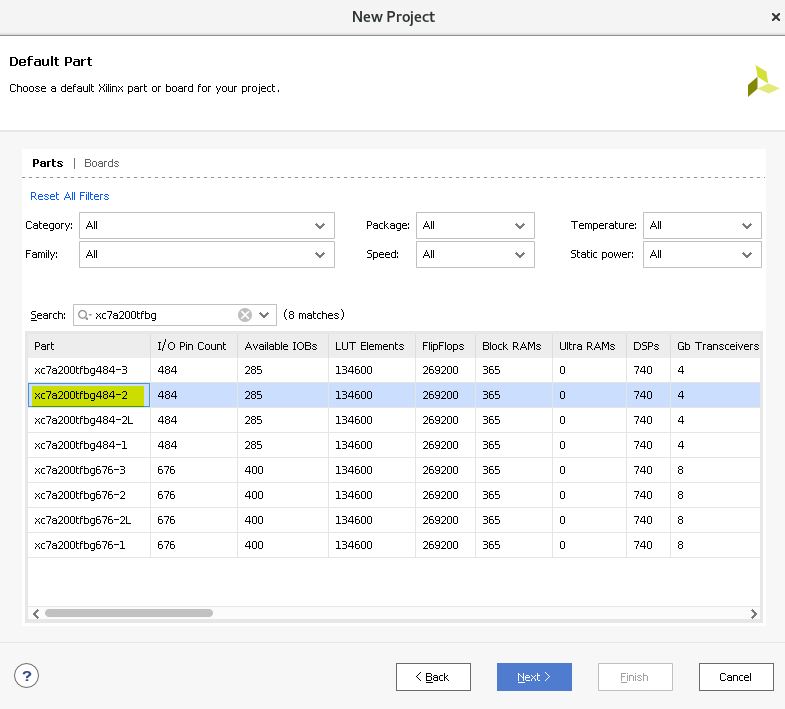Open the Static power dropdown
785x709 pixels.
pos(702,254)
